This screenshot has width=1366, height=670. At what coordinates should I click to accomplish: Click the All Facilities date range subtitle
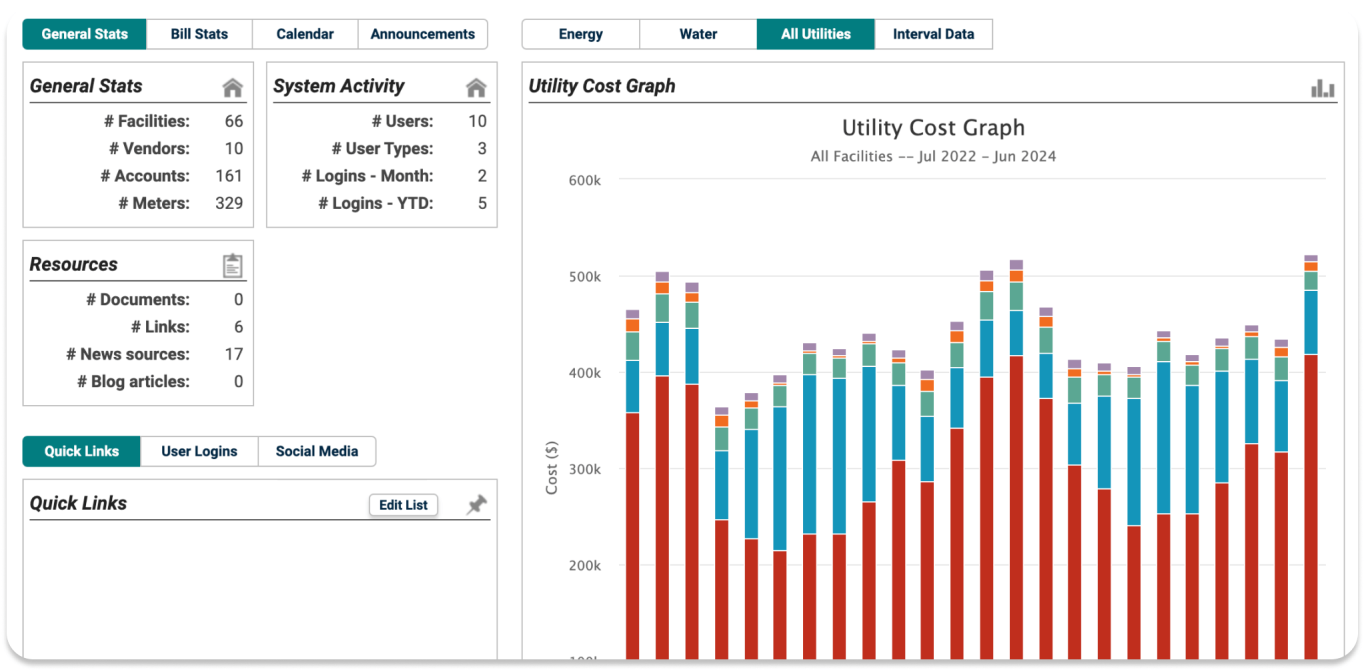pos(932,156)
